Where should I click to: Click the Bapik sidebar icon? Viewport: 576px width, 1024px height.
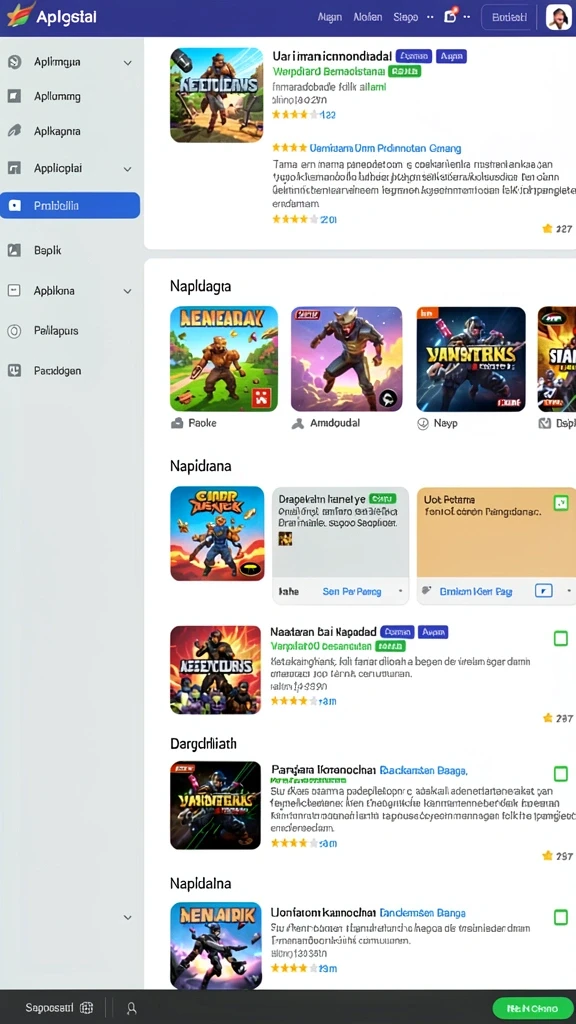coord(14,250)
